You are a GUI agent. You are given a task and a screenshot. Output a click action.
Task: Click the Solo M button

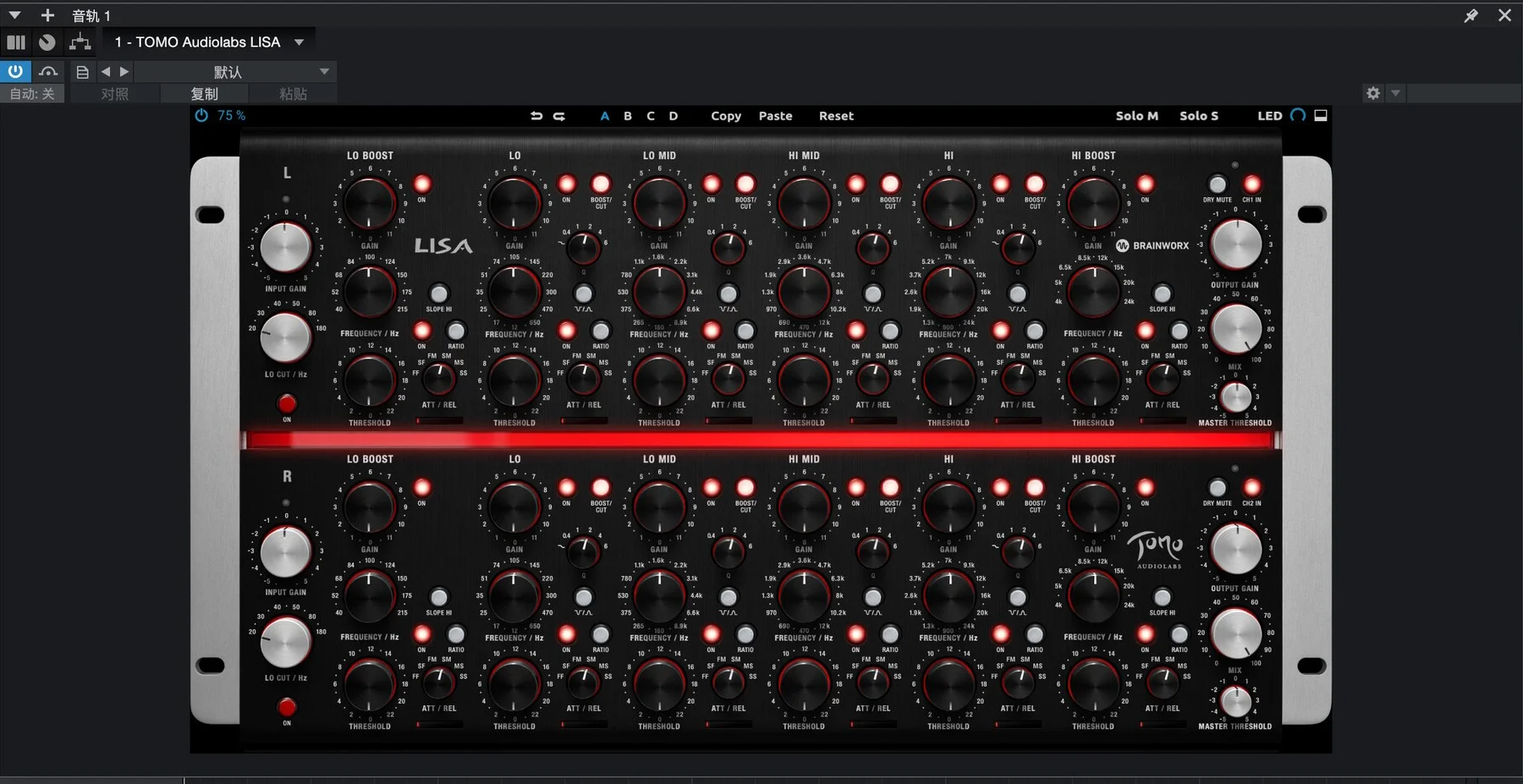coord(1136,116)
